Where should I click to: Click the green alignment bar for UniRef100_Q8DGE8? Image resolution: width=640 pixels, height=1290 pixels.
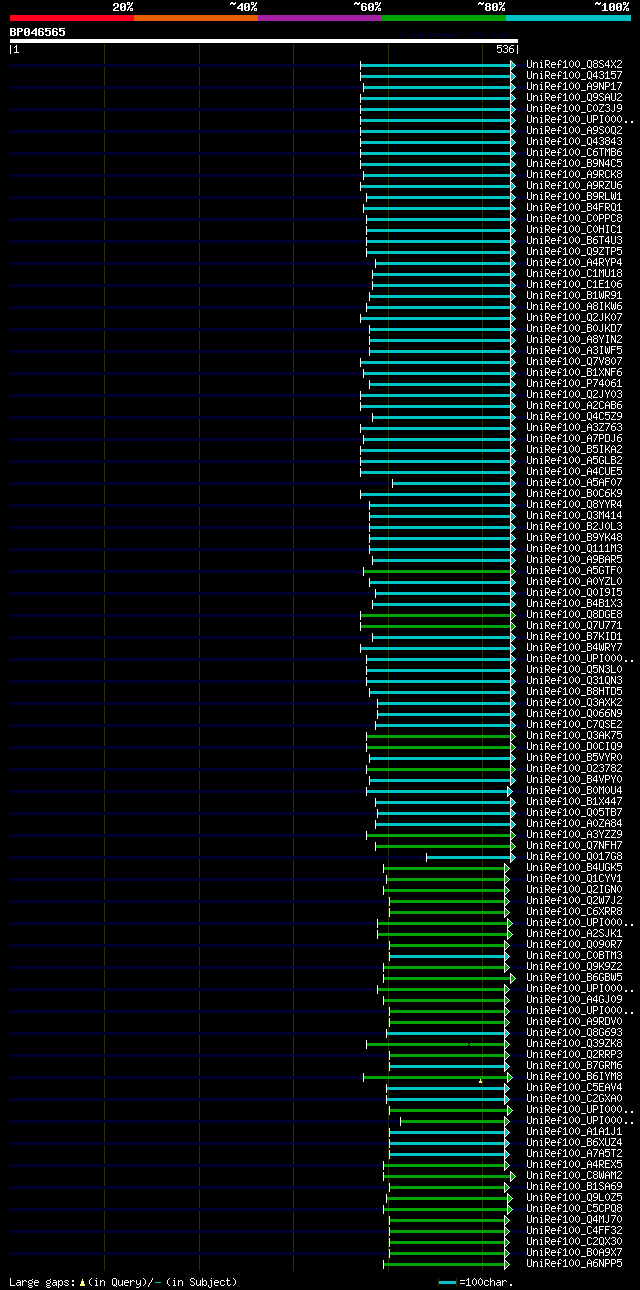tap(436, 615)
